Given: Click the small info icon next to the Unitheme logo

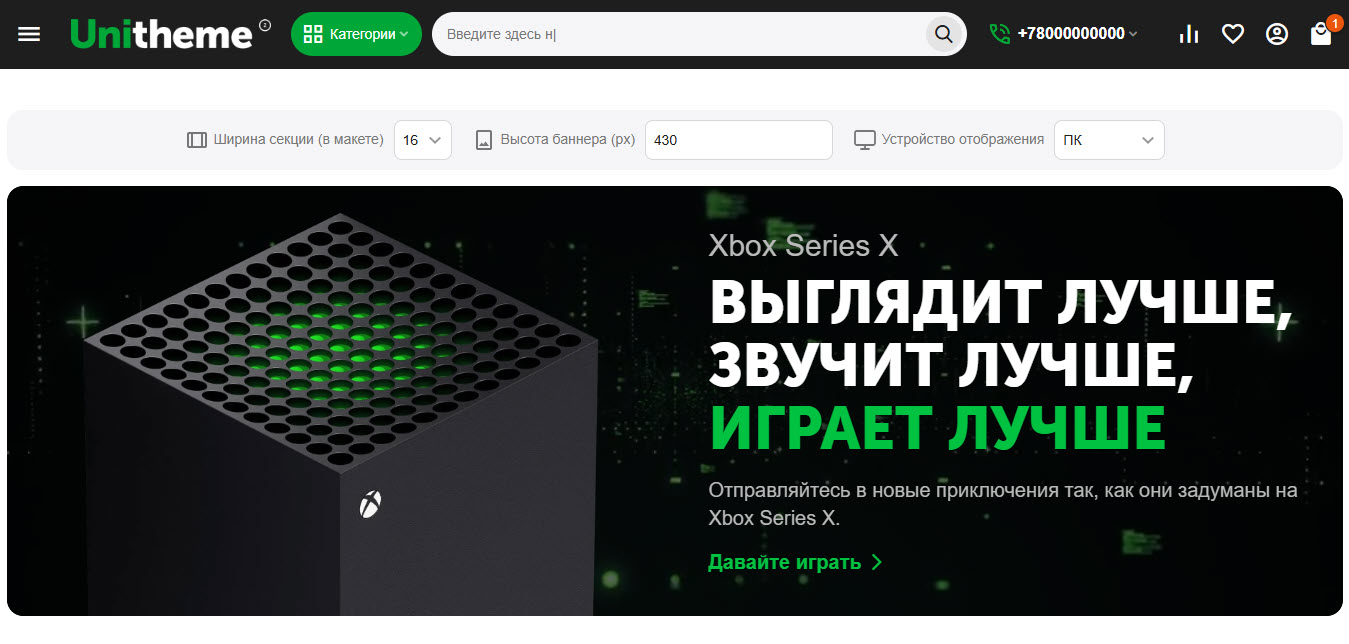Looking at the screenshot, I should pos(265,24).
